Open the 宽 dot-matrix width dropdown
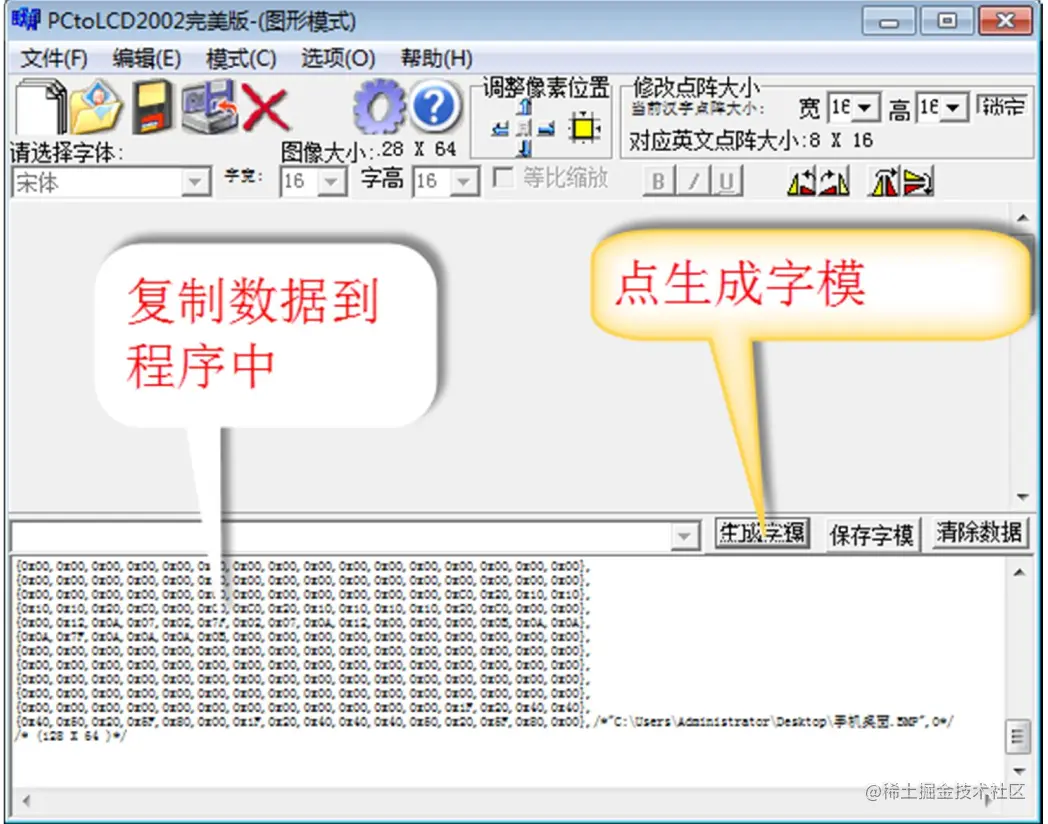Screen dimensions: 1048x824 [866, 108]
